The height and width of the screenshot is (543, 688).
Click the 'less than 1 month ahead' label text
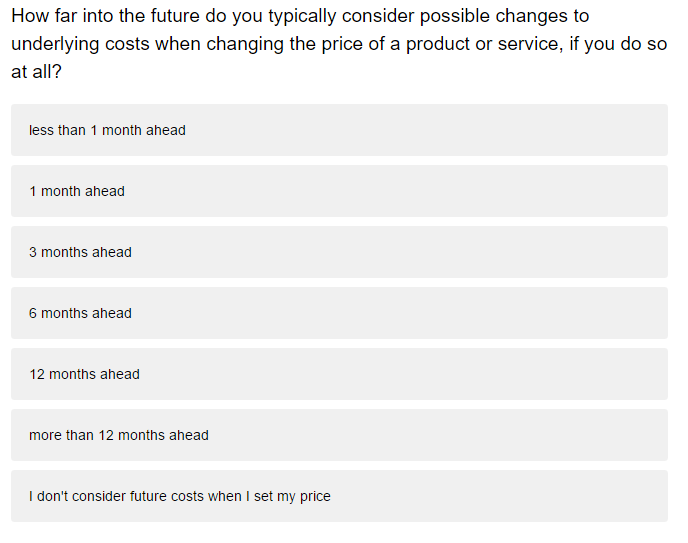[x=107, y=130]
